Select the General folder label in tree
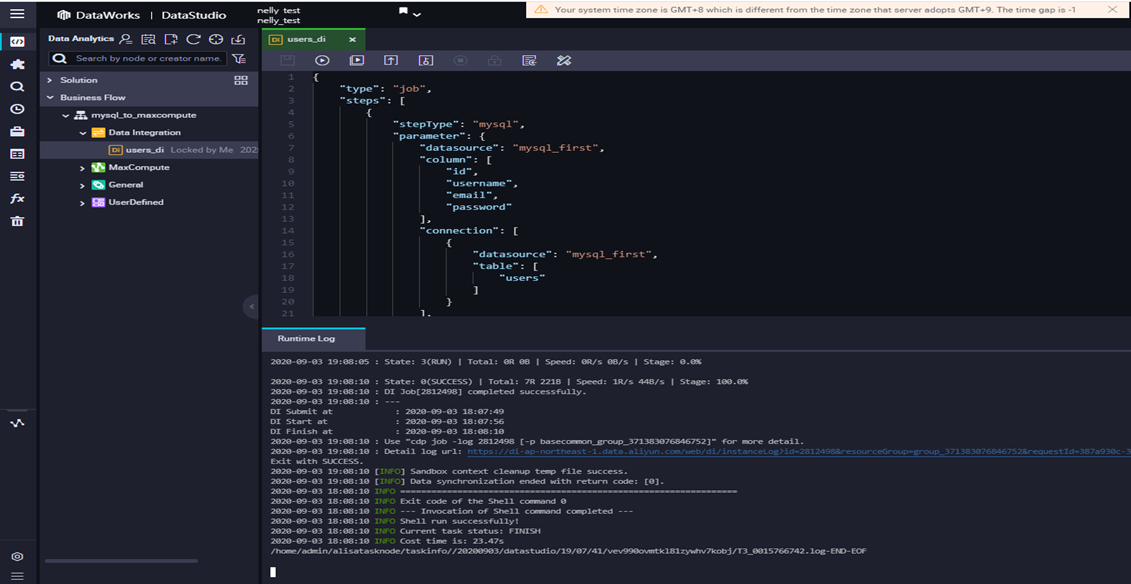 coord(126,185)
